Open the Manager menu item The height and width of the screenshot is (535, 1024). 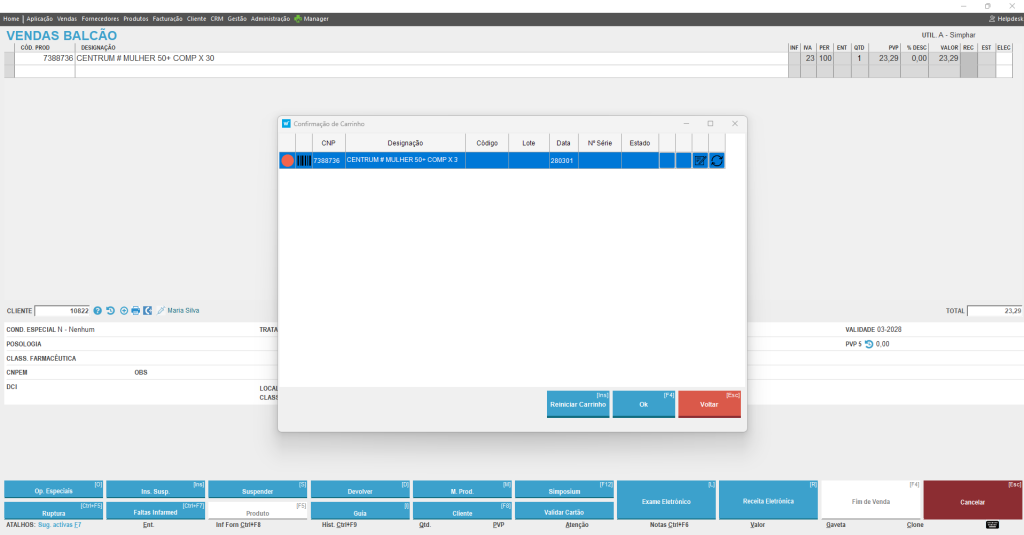pyautogui.click(x=312, y=19)
